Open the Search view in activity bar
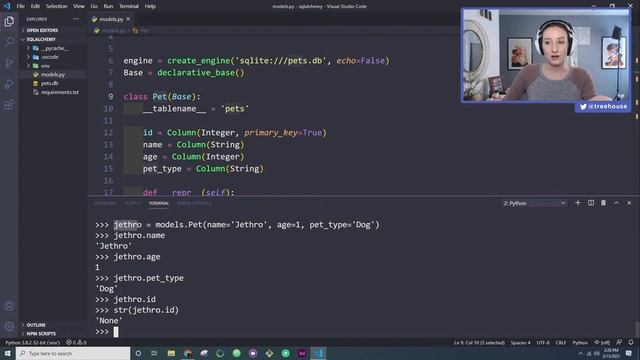Viewport: 640px width, 360px height. pos(9,42)
